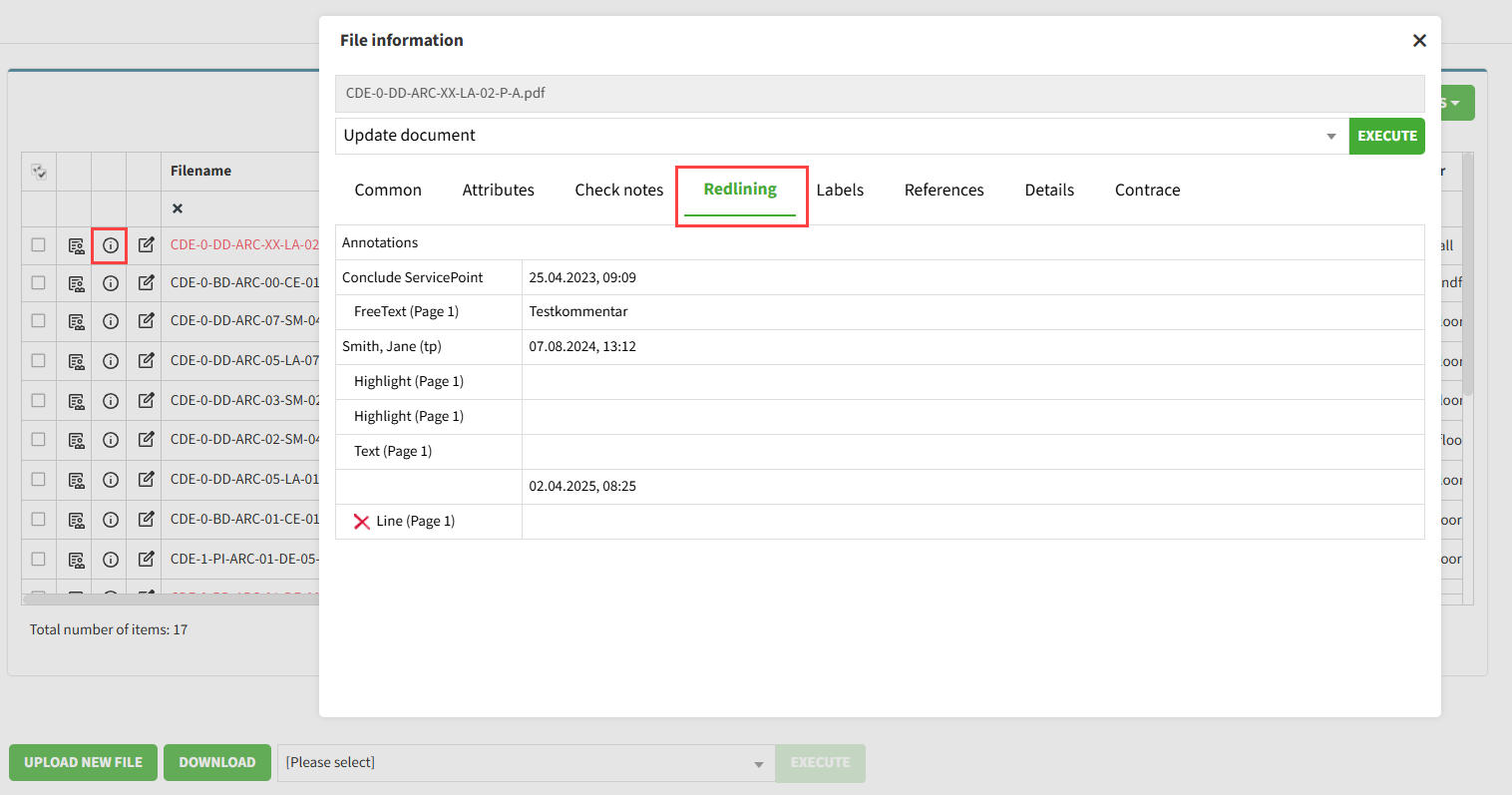Open info icon for CDE-0-DD-ARC-07-SM-04 row
Viewport: 1512px width, 795px height.
(110, 321)
